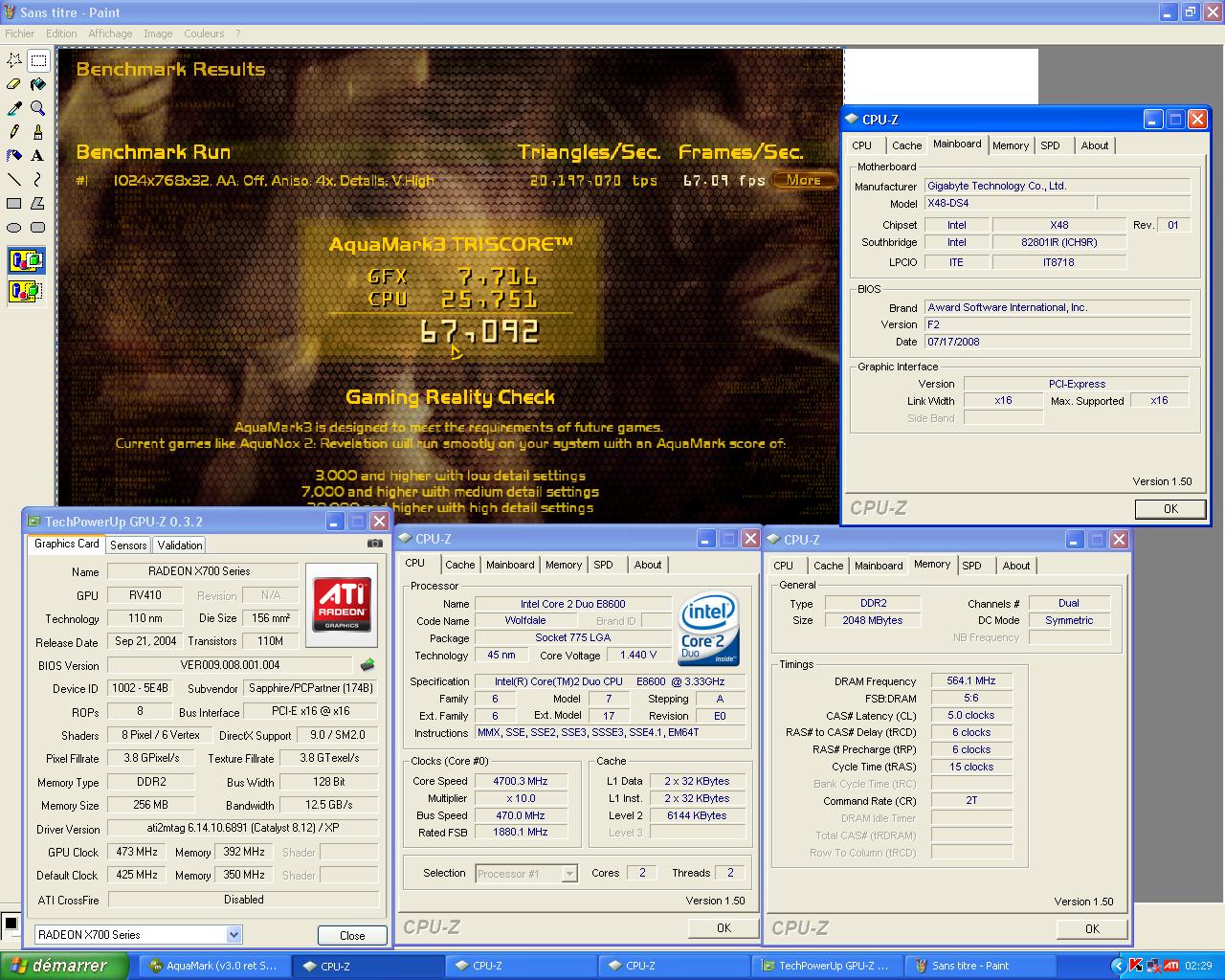Image resolution: width=1225 pixels, height=980 pixels.
Task: Click the network connection tray icon
Action: [x=1153, y=966]
